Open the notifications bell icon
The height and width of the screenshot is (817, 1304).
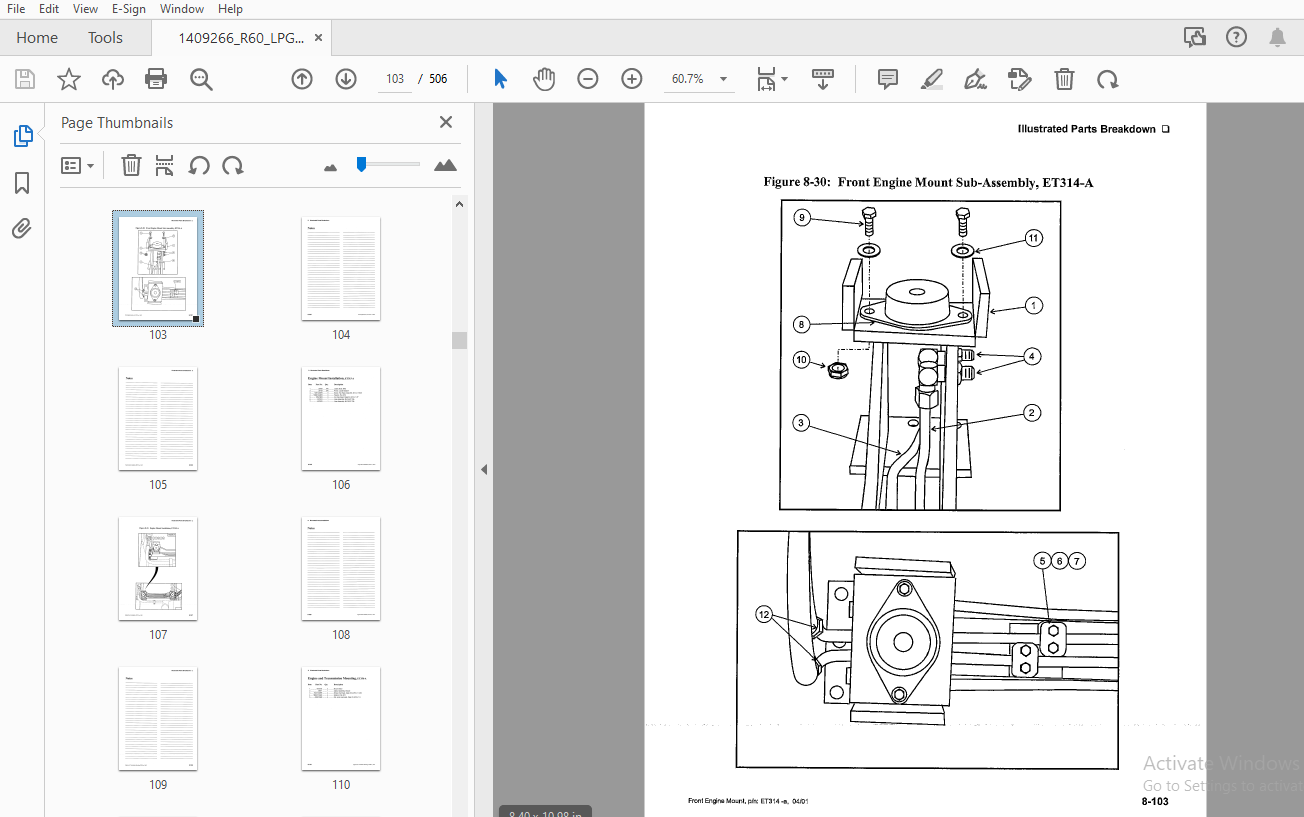[1277, 37]
